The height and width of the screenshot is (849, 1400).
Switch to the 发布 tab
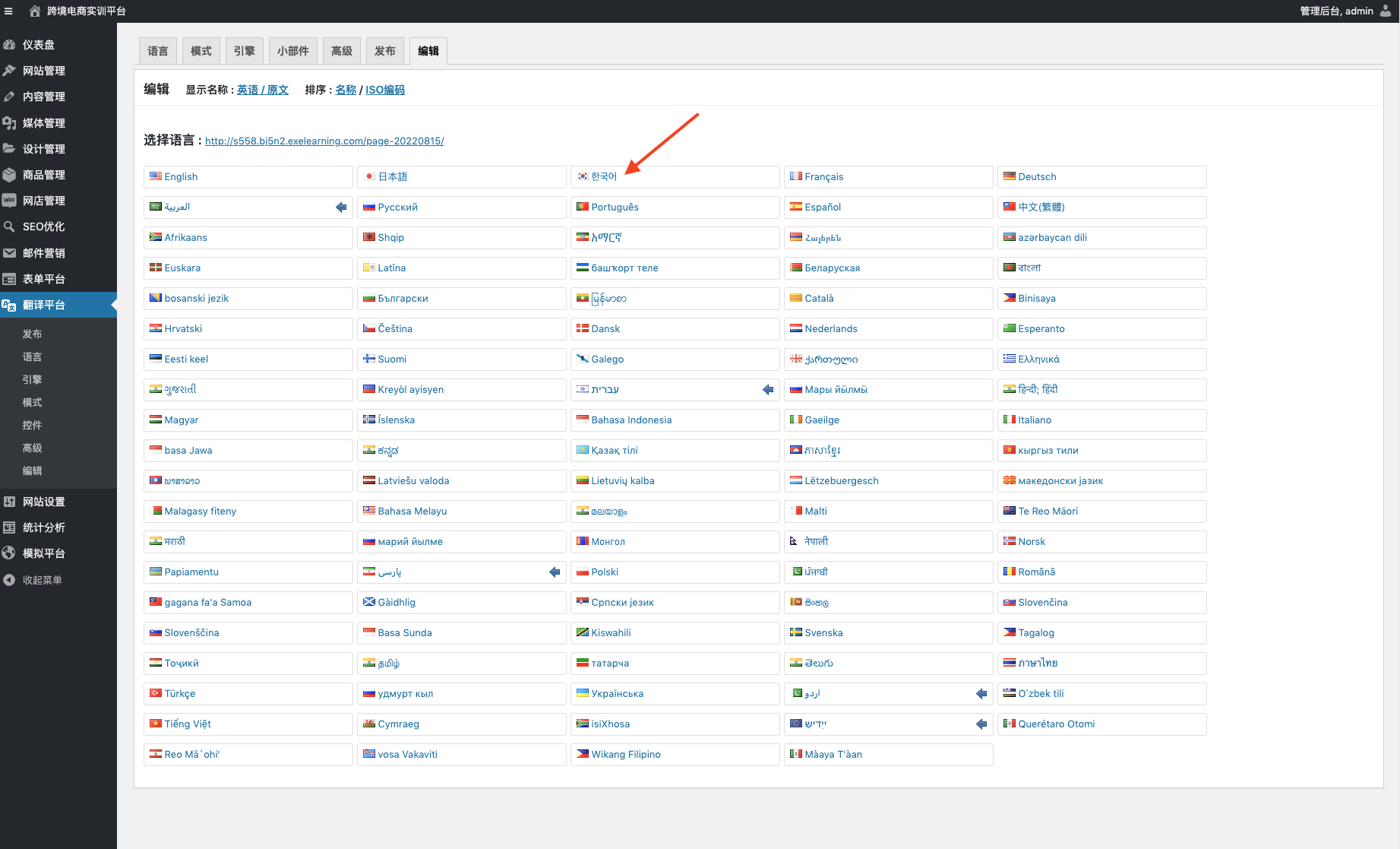385,51
